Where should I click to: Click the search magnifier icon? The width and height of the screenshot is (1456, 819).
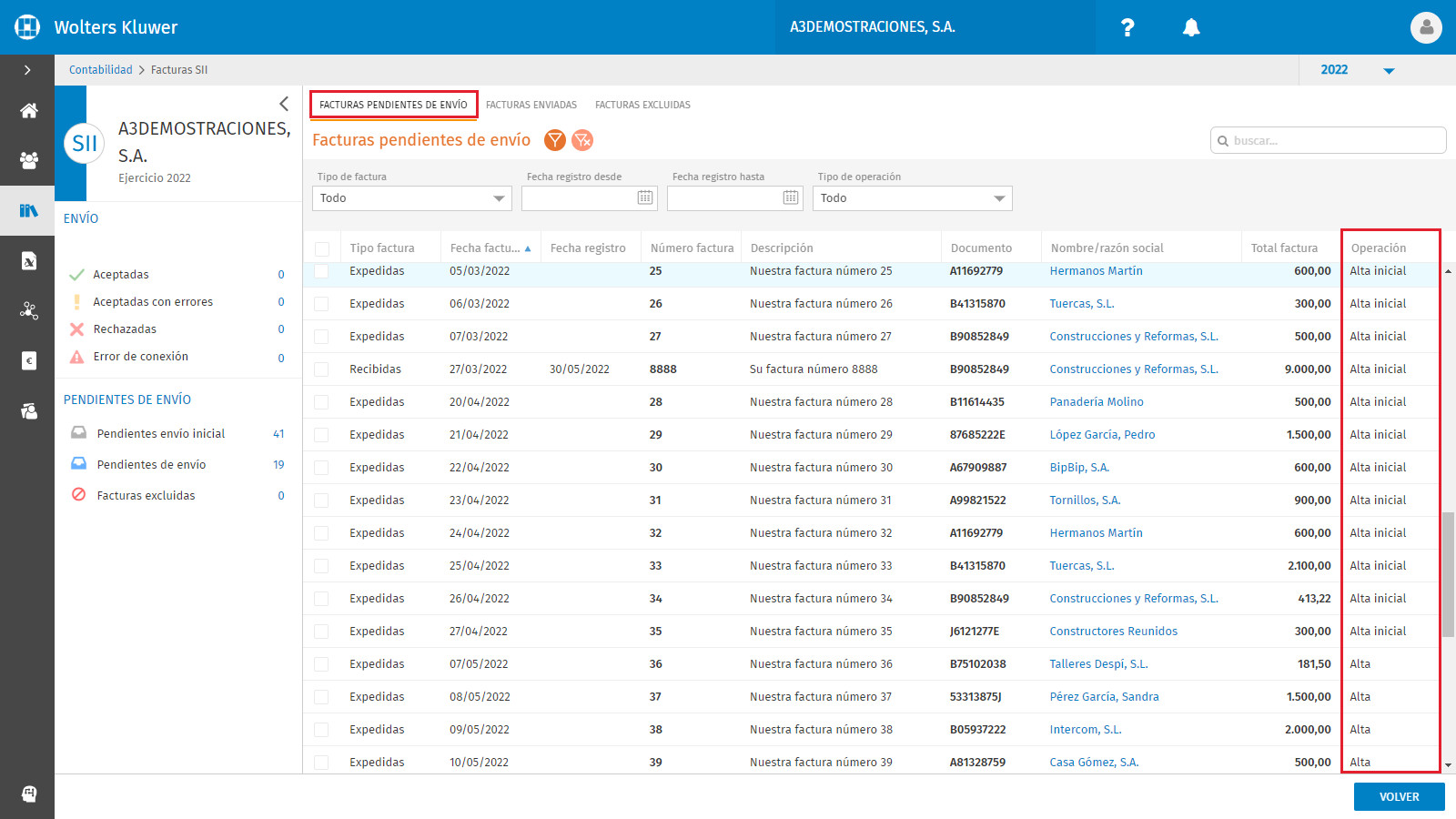click(1223, 141)
